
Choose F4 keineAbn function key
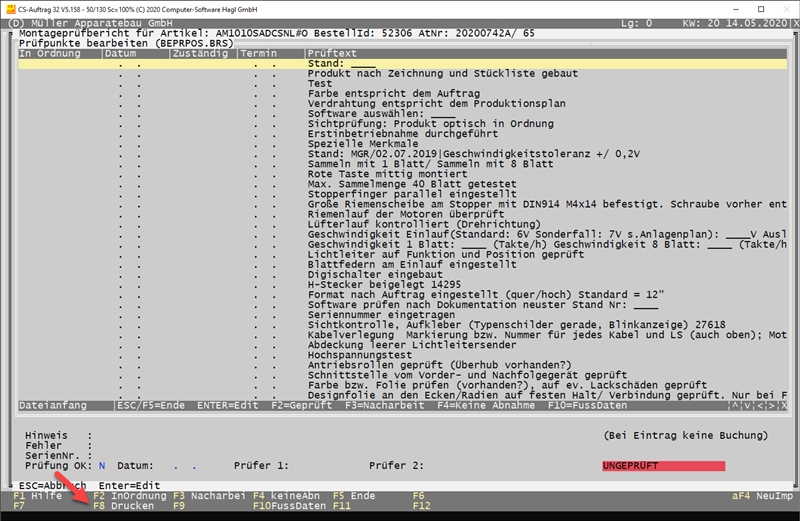click(x=287, y=495)
